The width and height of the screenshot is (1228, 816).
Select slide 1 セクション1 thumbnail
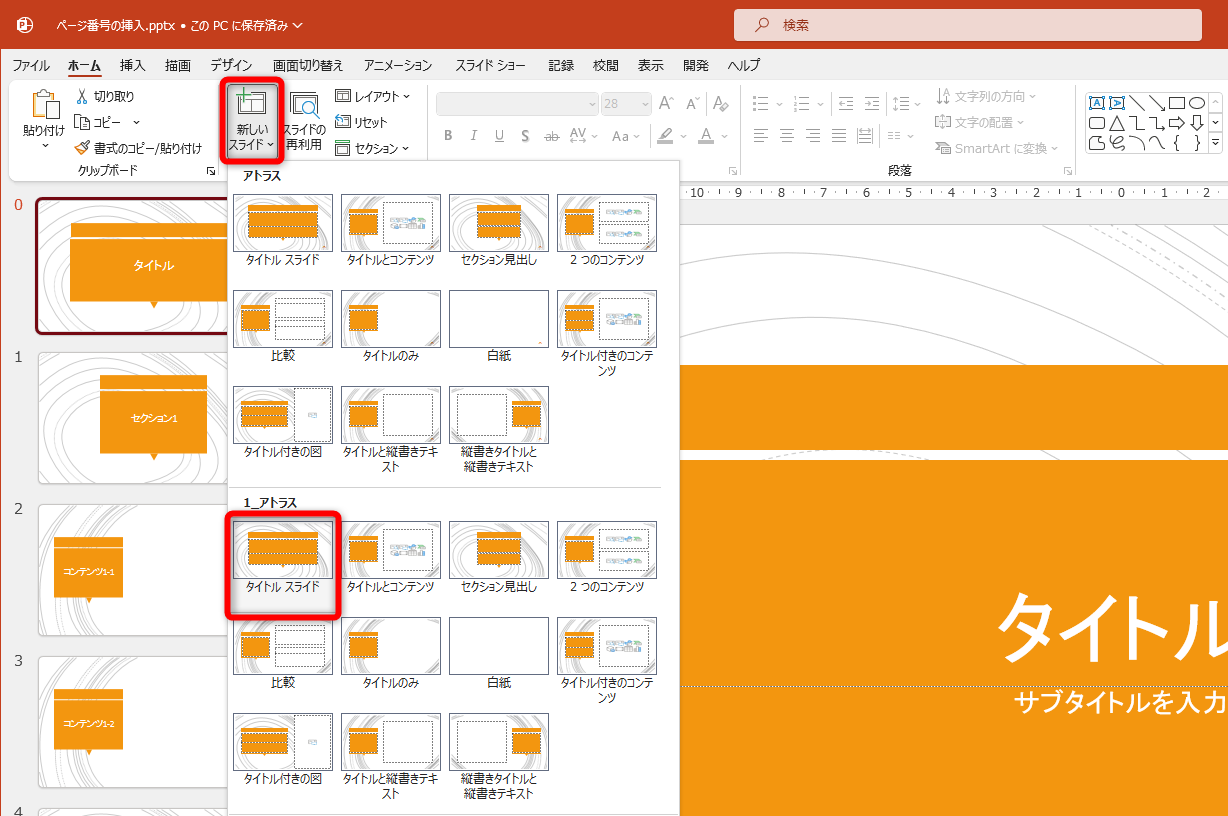click(x=133, y=418)
